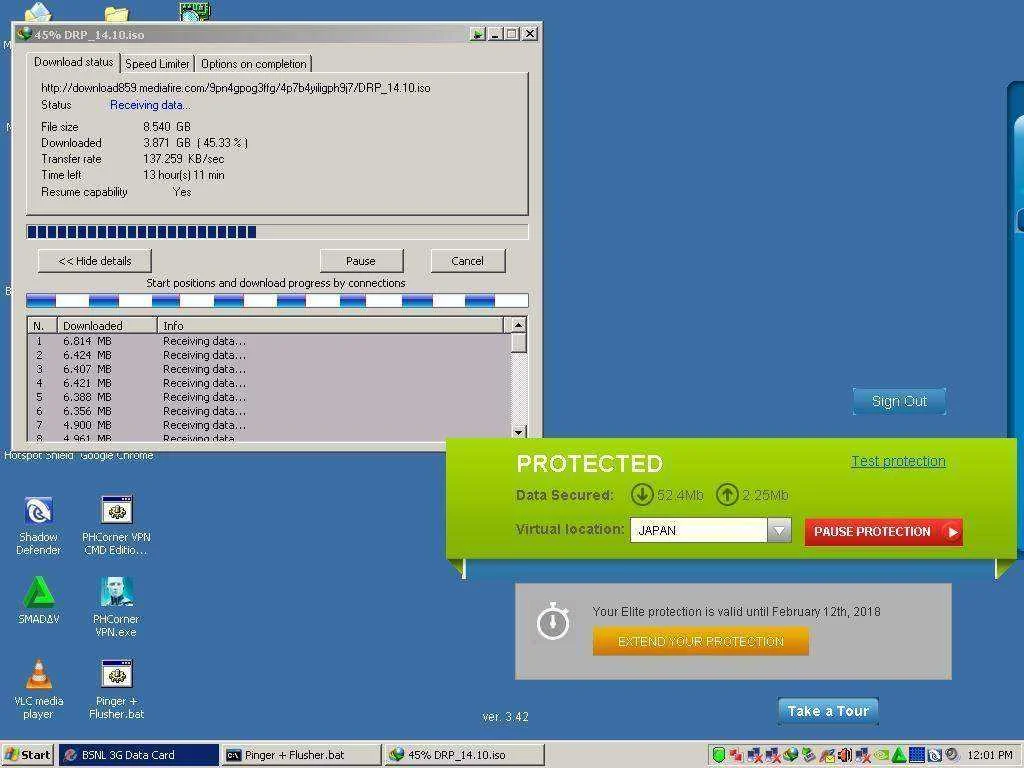1024x768 pixels.
Task: Click the JAPAN virtual location field
Action: [x=698, y=530]
